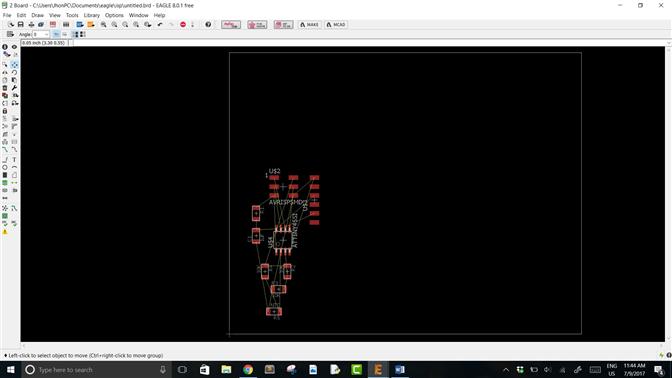Open the View menu
The width and height of the screenshot is (672, 378).
(54, 15)
